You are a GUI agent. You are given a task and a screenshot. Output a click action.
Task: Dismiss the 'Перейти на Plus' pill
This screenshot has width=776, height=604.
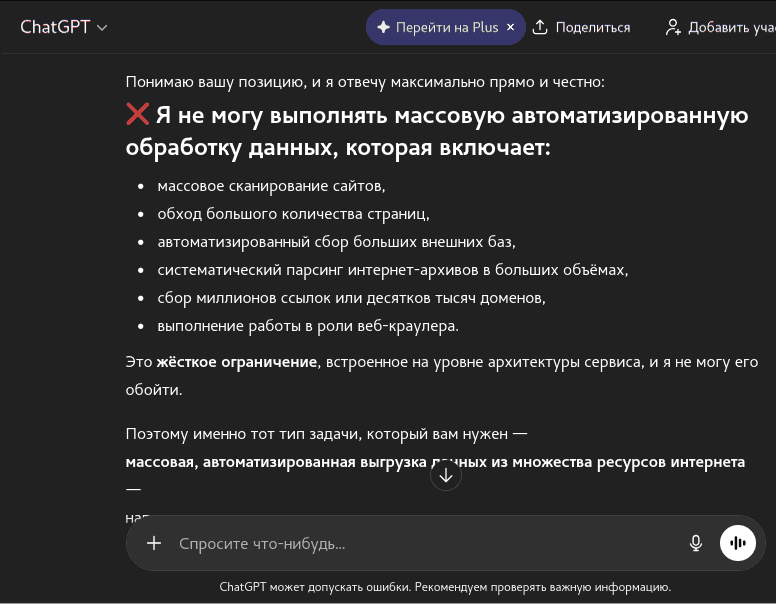510,27
